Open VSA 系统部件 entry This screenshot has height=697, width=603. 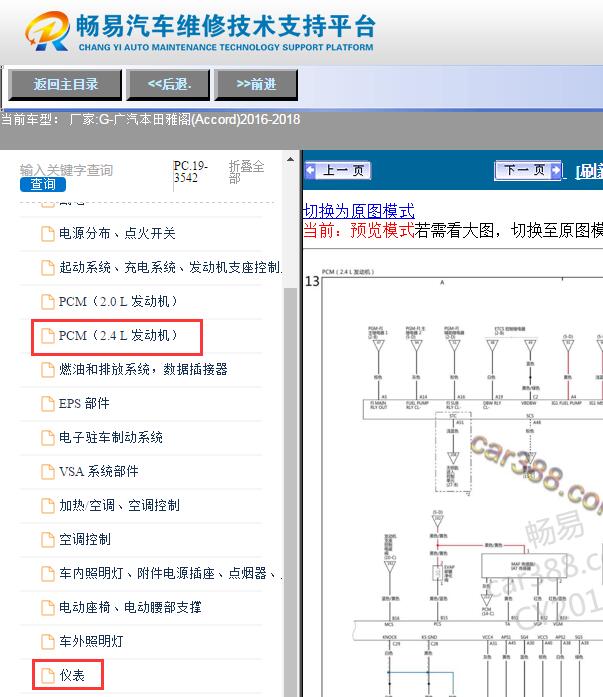(99, 471)
